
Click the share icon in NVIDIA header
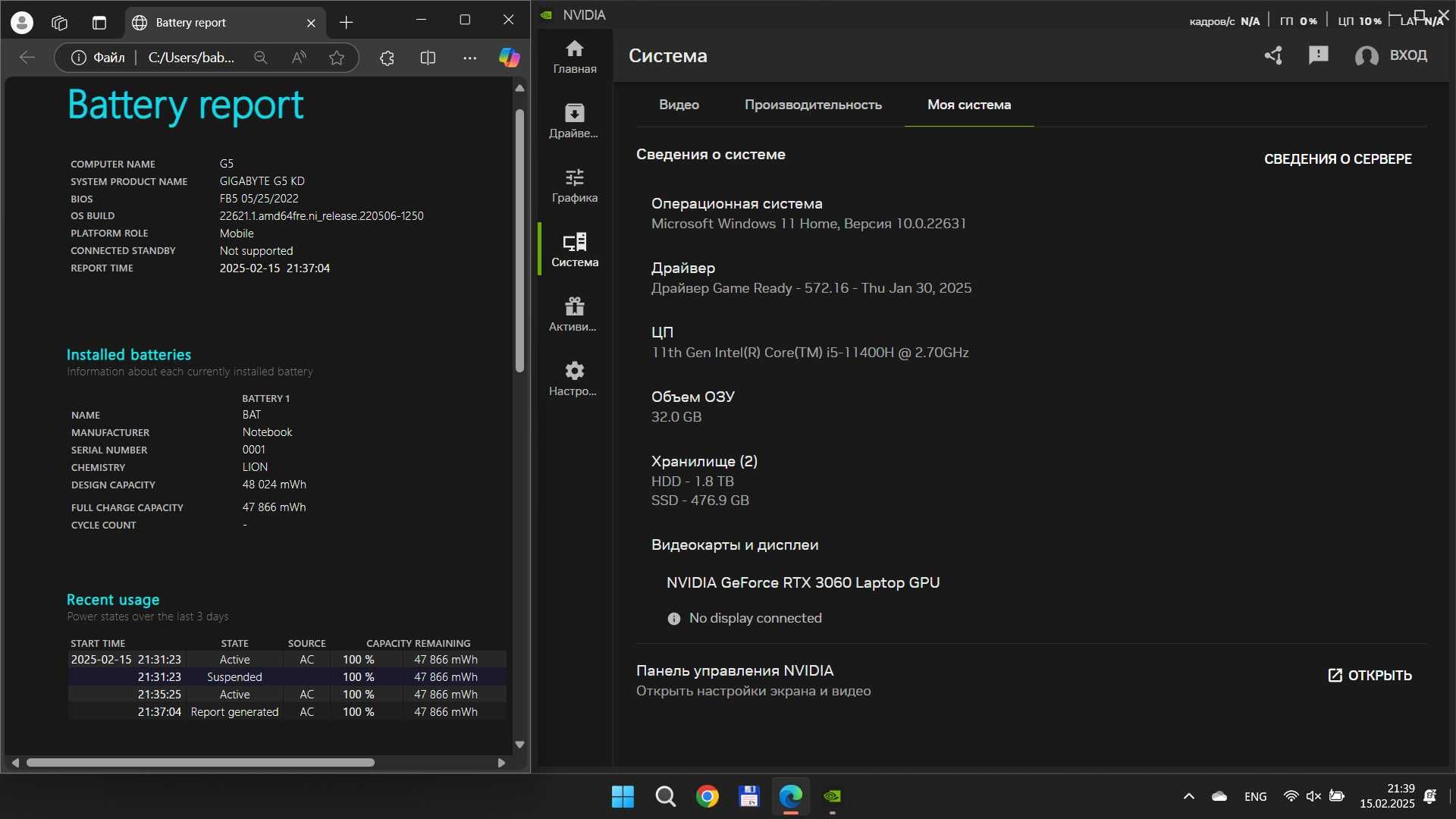tap(1273, 55)
